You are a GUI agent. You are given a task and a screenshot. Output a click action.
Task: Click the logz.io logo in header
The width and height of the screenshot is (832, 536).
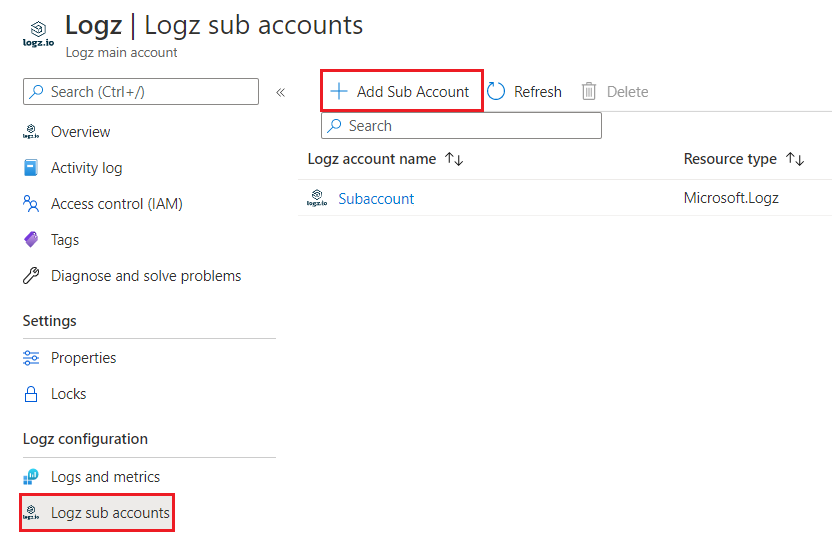tap(38, 34)
